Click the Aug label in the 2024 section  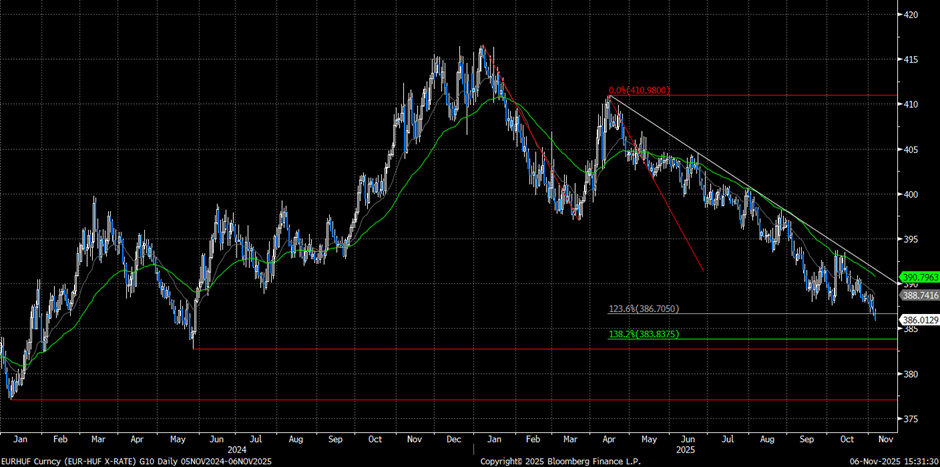tap(296, 439)
